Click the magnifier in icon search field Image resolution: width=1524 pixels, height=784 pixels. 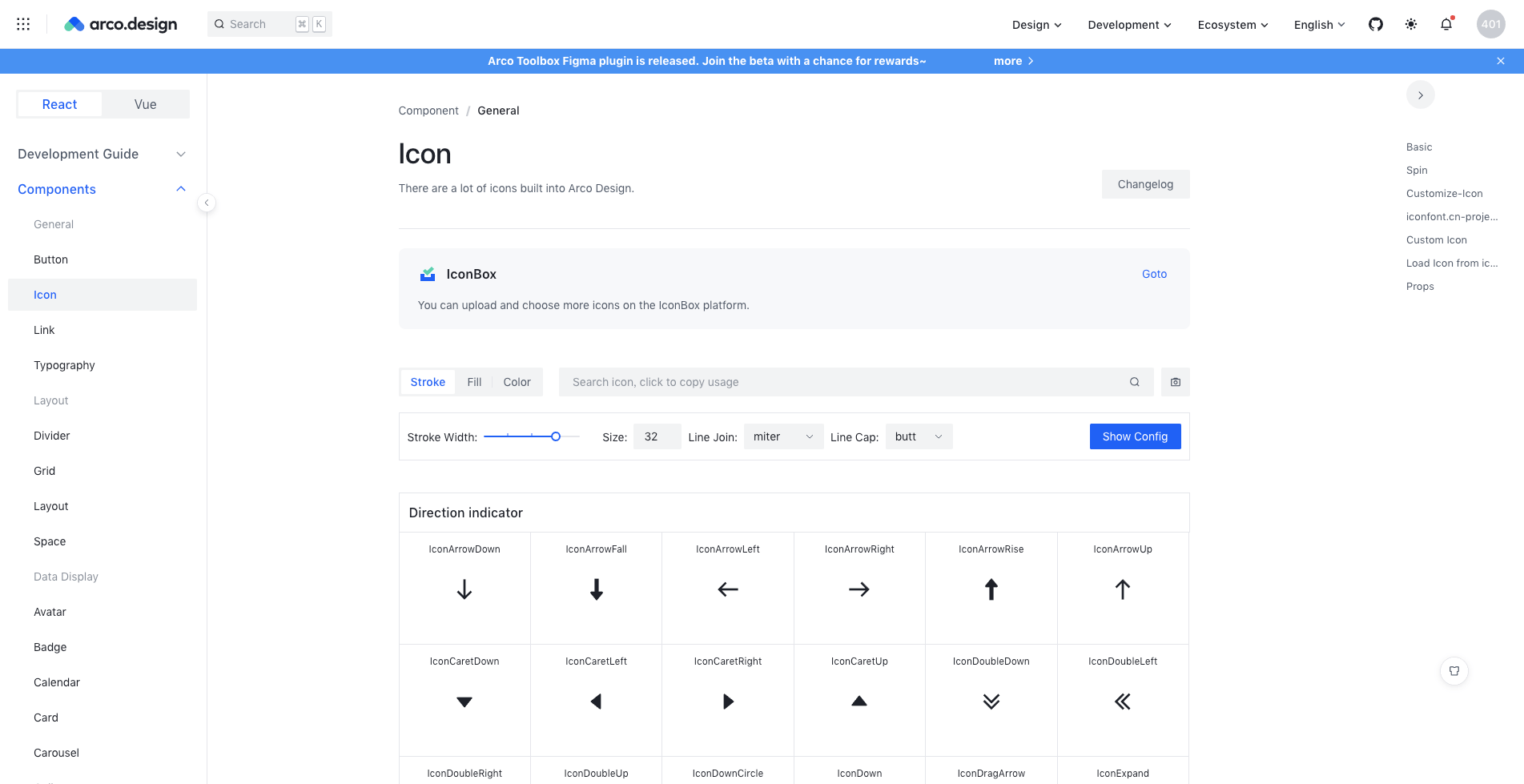click(1135, 382)
